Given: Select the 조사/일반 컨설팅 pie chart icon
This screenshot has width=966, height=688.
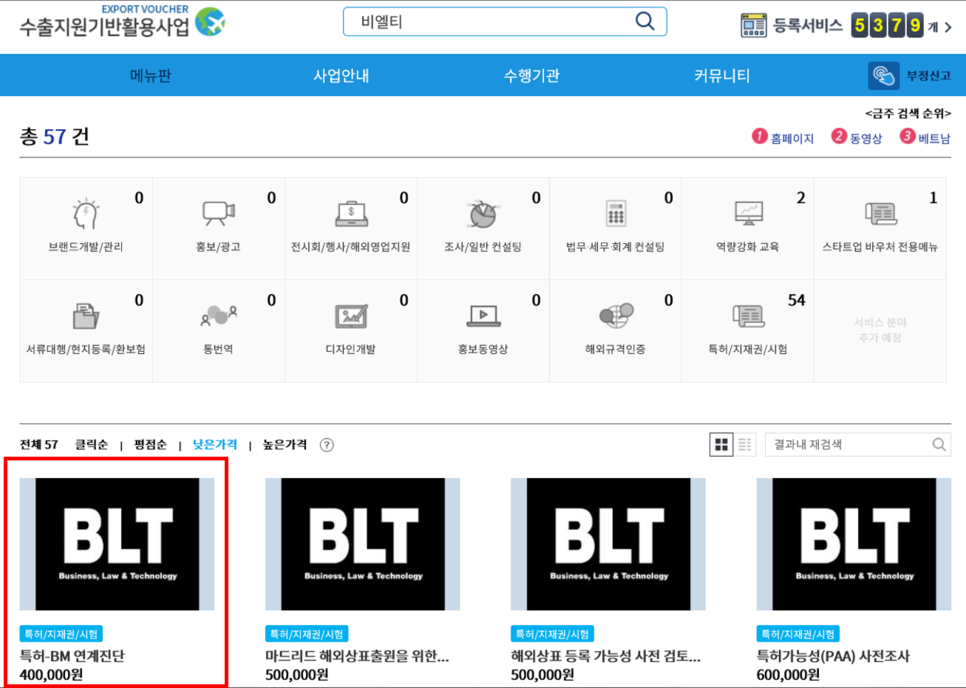Looking at the screenshot, I should coord(483,214).
